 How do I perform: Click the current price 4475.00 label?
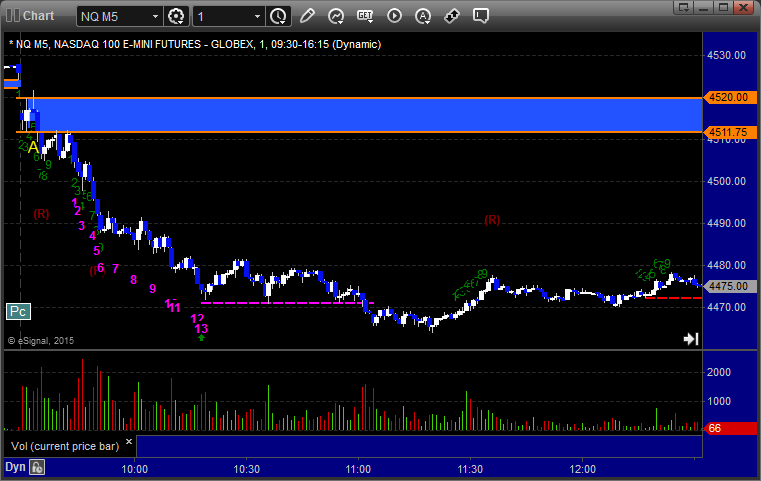click(x=729, y=286)
